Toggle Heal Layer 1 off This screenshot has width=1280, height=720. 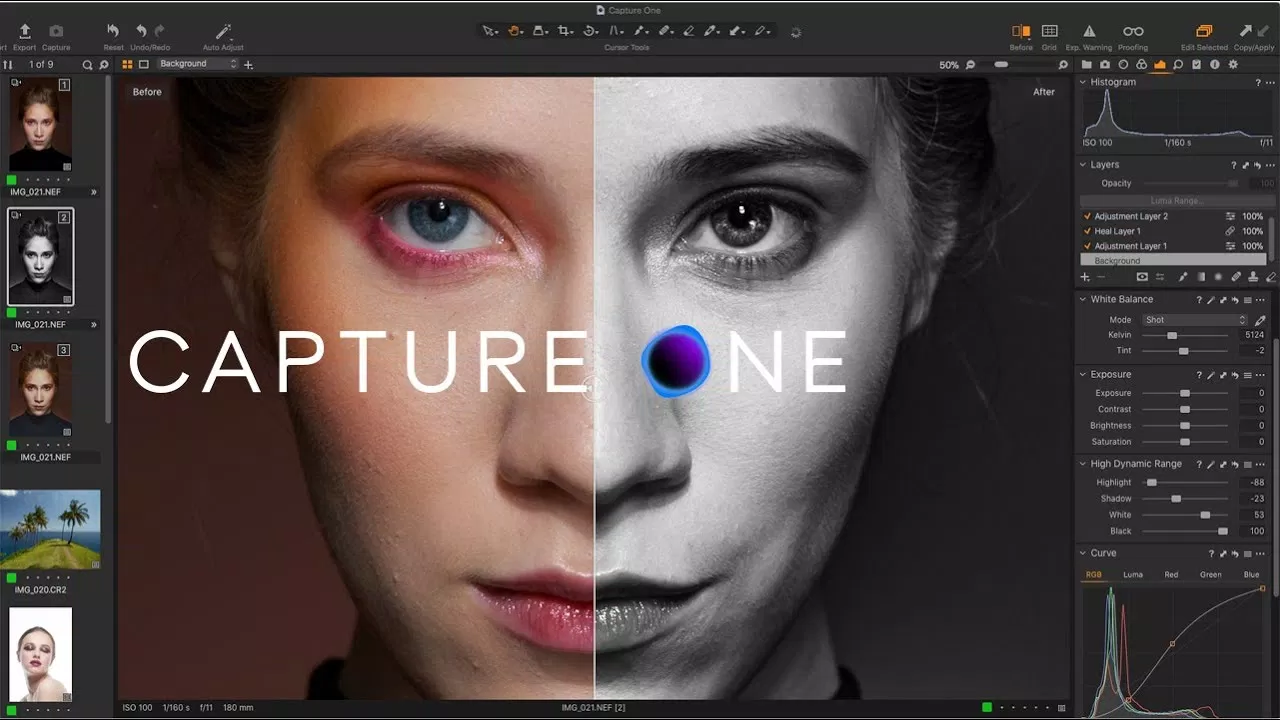point(1089,230)
